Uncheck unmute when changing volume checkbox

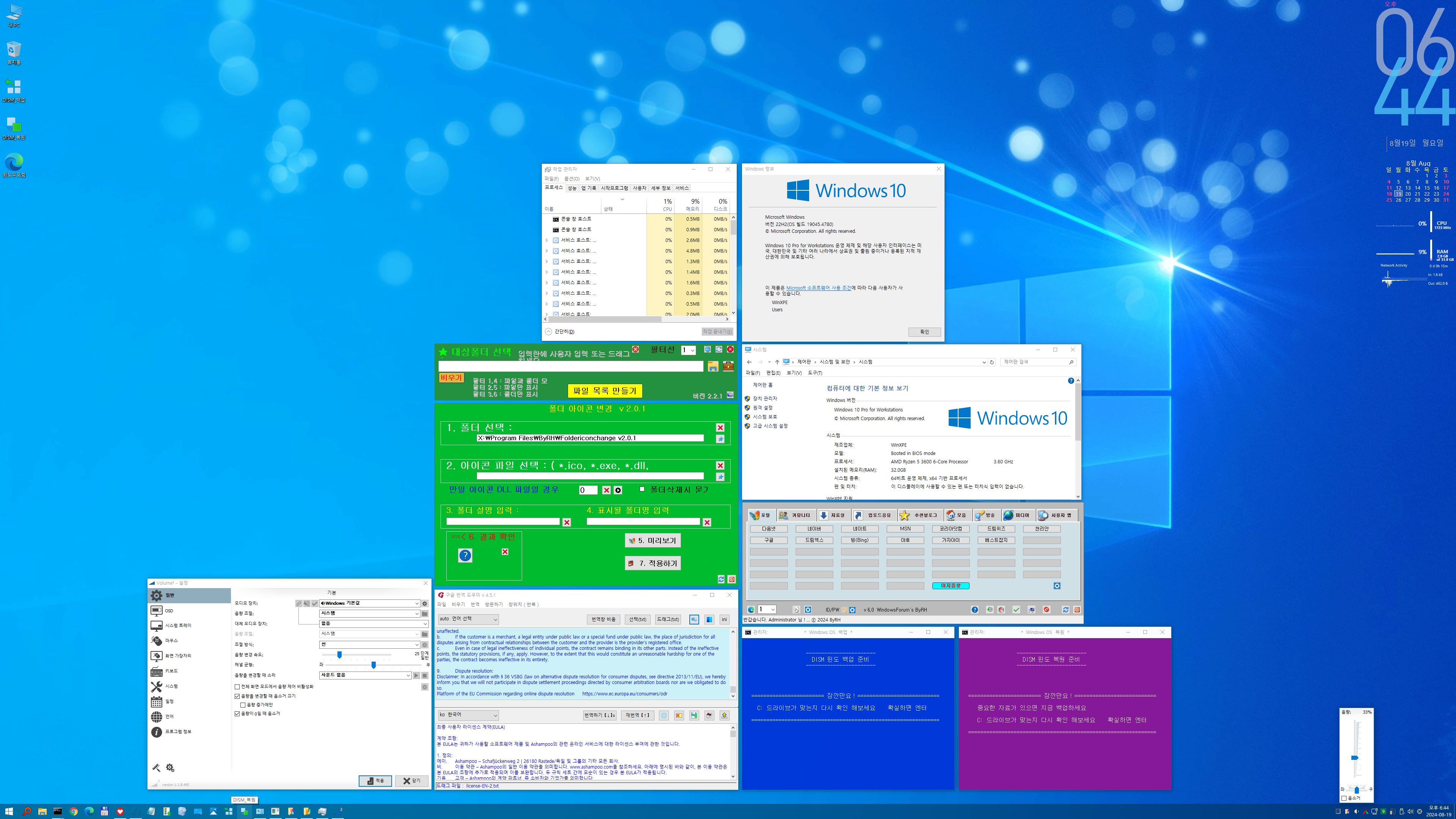(237, 696)
